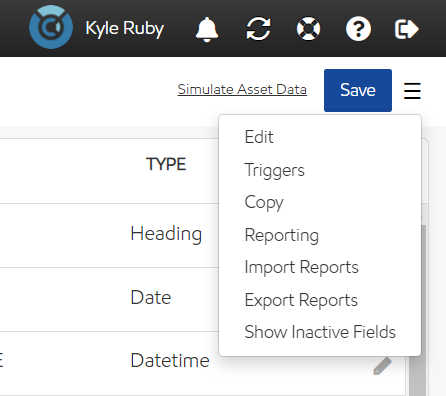Open the support lifebuoy icon
446x396 pixels.
coord(308,29)
